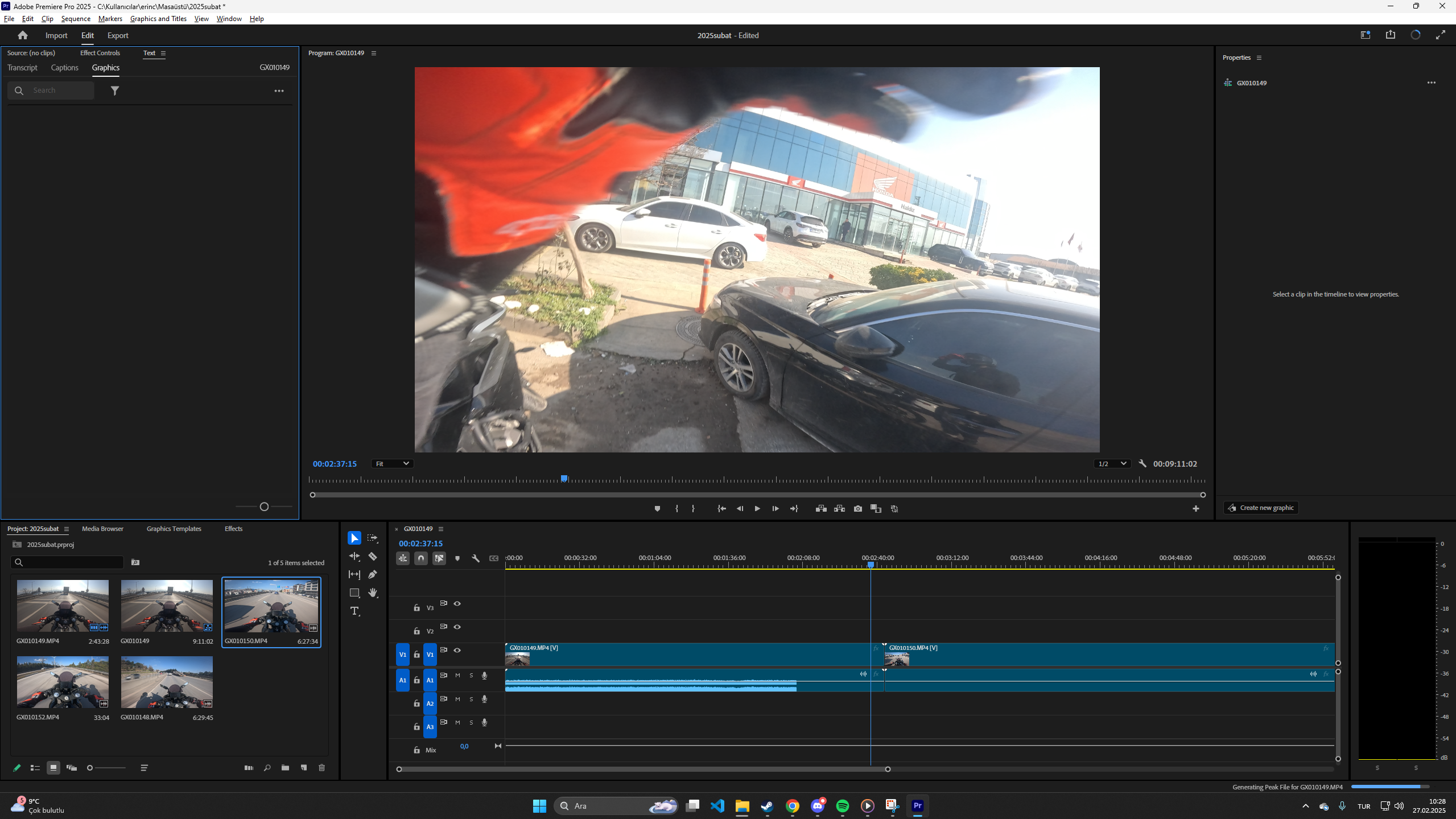Delete selected project item with trash icon
1456x819 pixels.
pos(322,768)
